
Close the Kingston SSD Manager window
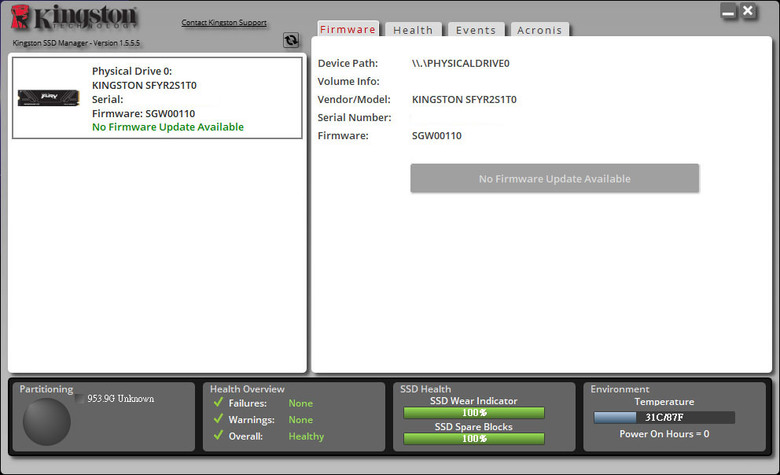point(748,11)
